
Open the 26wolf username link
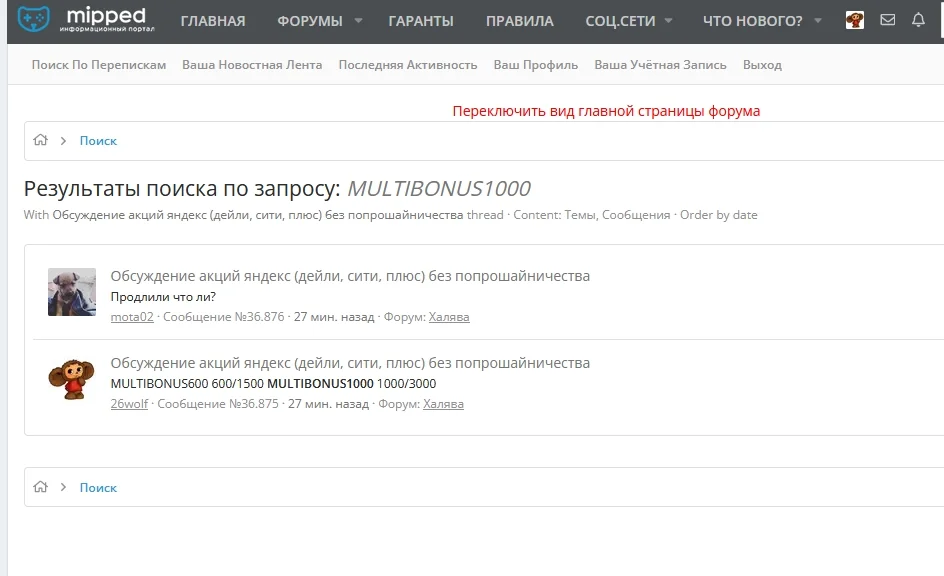[129, 404]
